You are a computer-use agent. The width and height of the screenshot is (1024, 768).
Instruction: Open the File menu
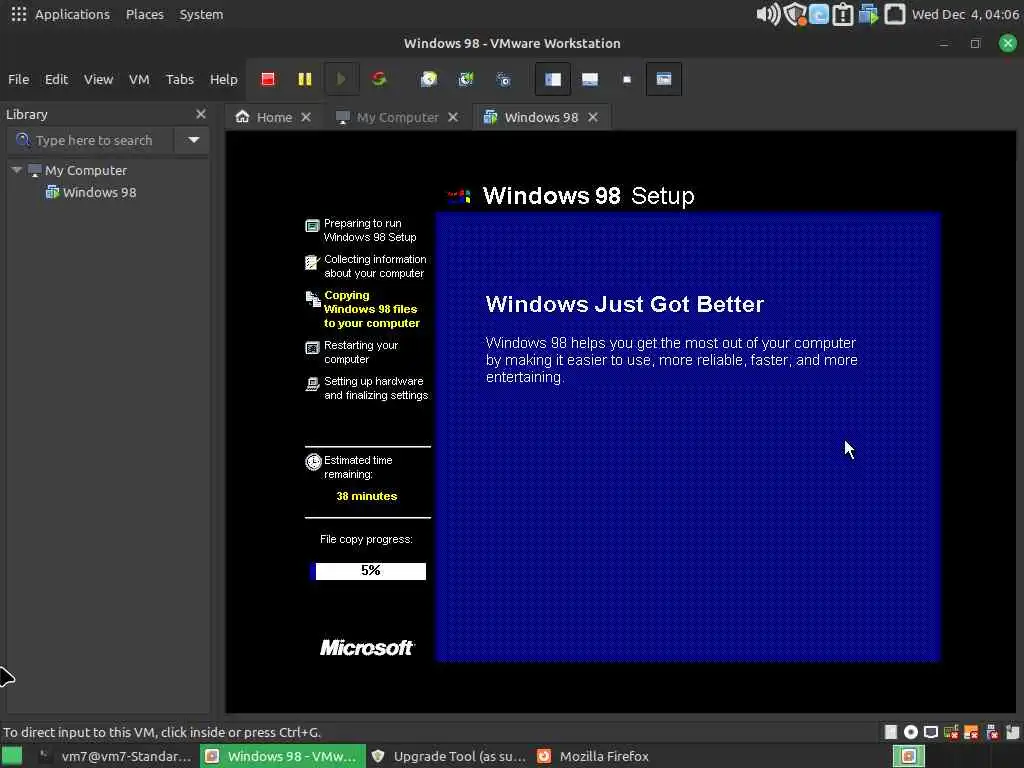point(18,79)
